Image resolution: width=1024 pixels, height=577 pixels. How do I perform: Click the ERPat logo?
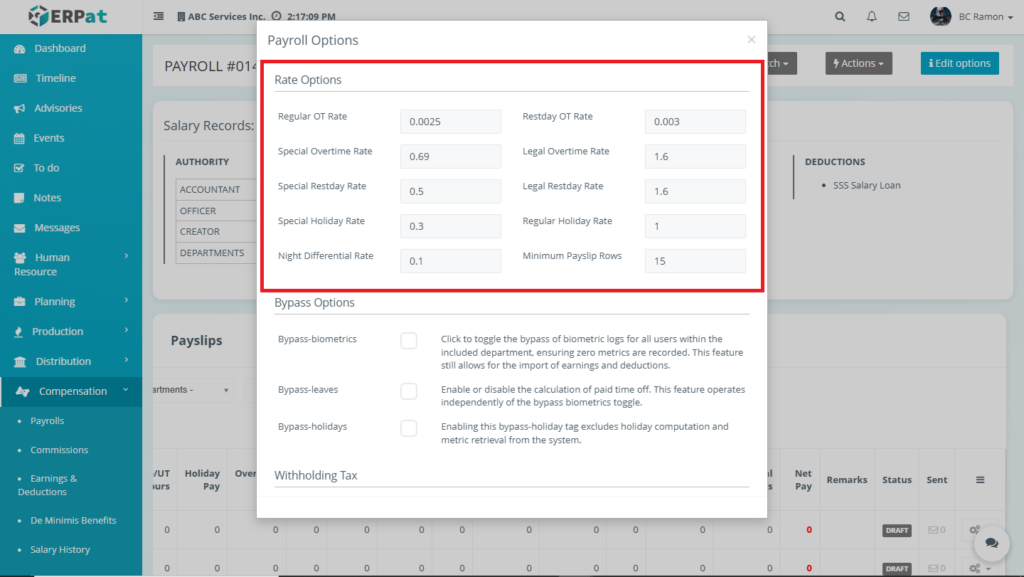pyautogui.click(x=68, y=16)
